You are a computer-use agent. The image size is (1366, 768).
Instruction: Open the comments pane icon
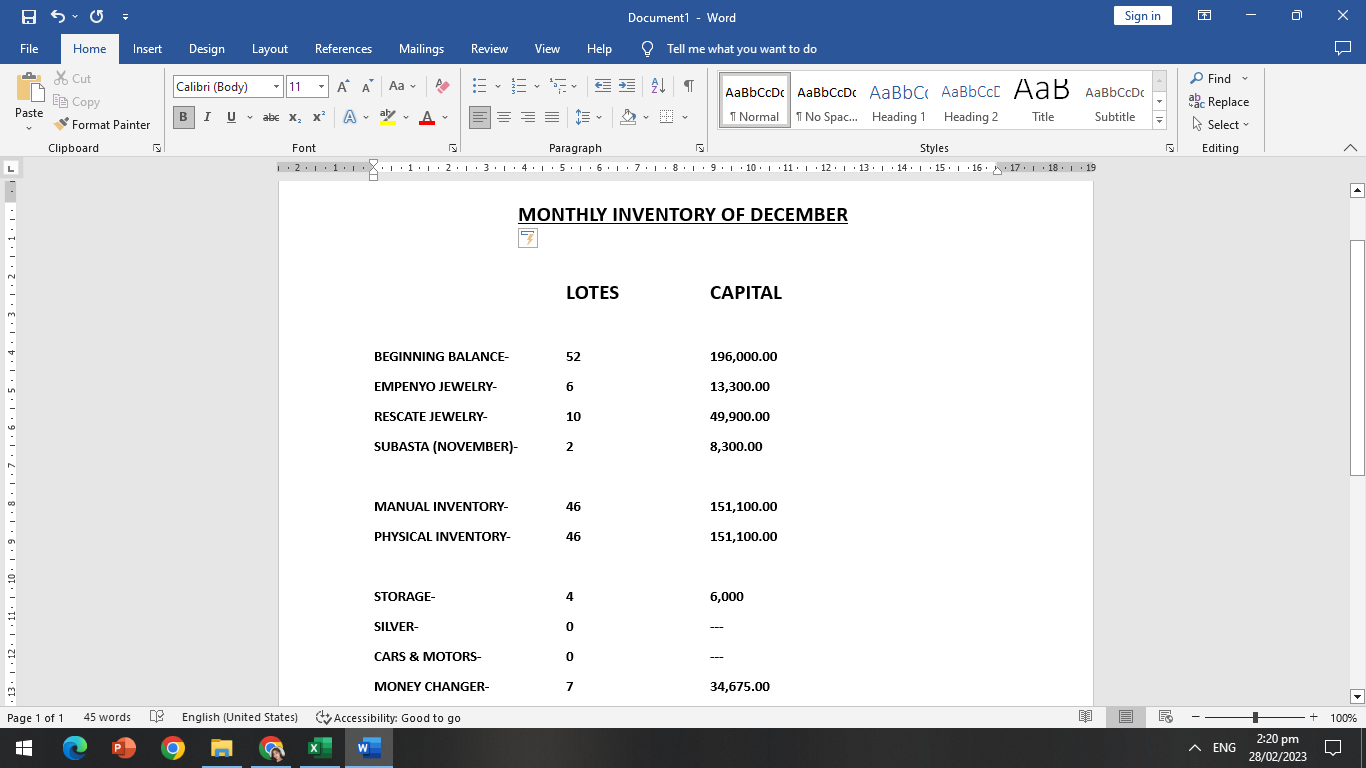tap(1343, 48)
